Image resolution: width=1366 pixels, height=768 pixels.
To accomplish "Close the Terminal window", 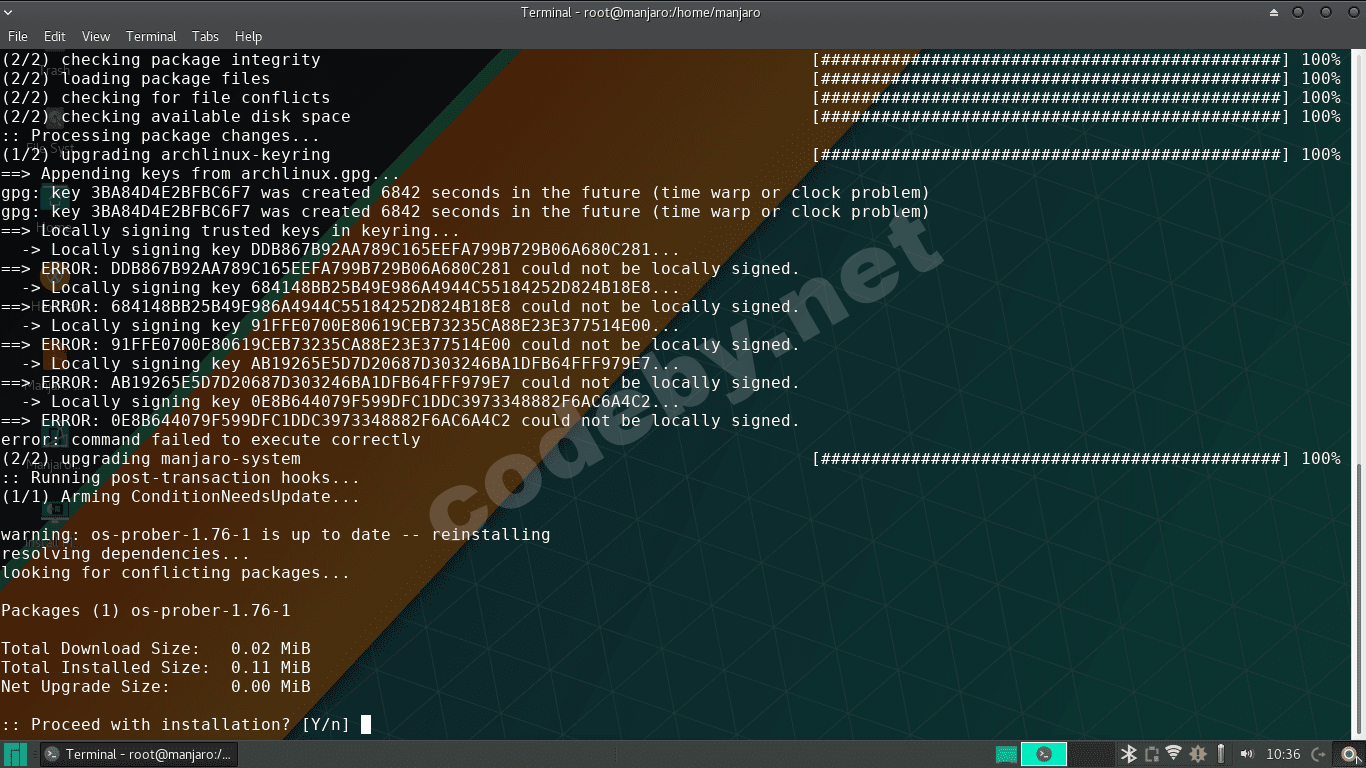I will tap(1352, 12).
